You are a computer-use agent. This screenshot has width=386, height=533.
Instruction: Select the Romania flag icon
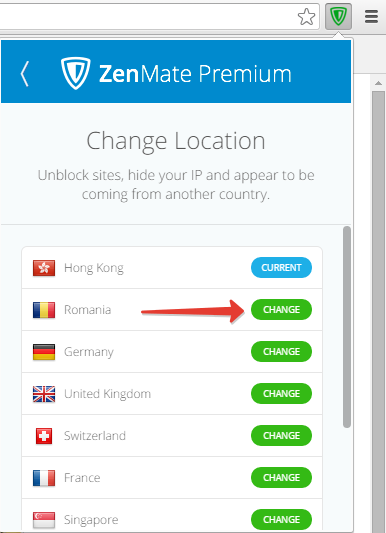click(44, 310)
